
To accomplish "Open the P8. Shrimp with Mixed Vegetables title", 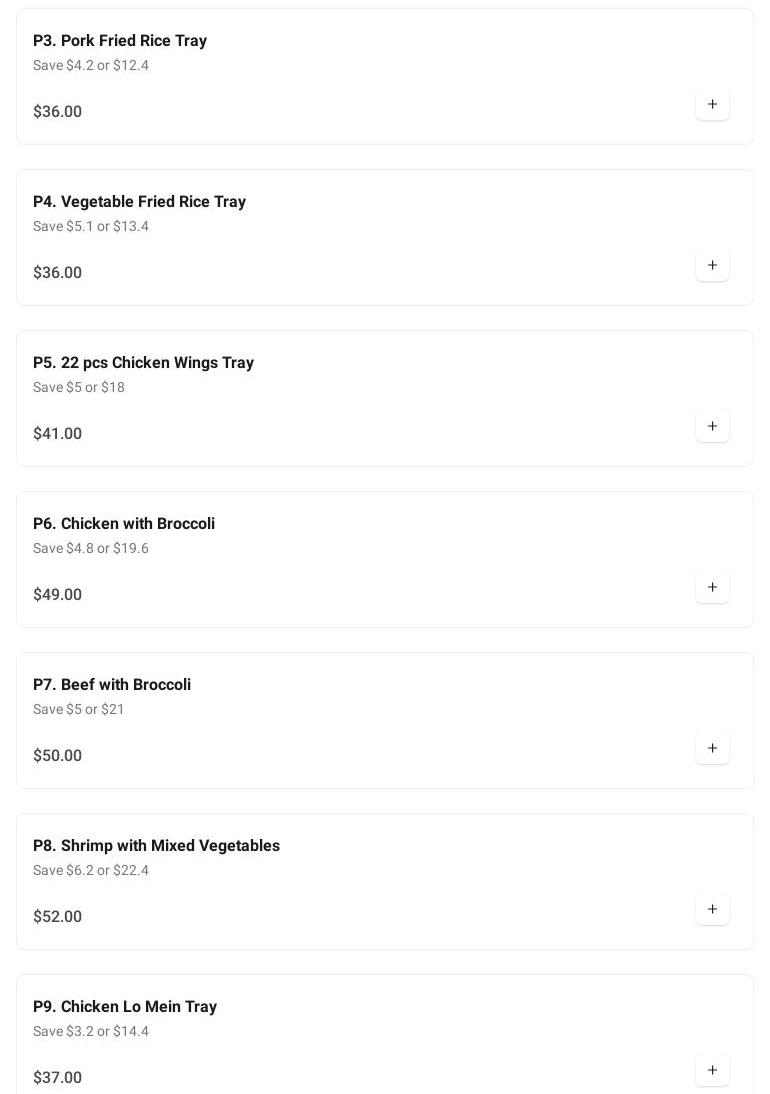I will pos(156,846).
